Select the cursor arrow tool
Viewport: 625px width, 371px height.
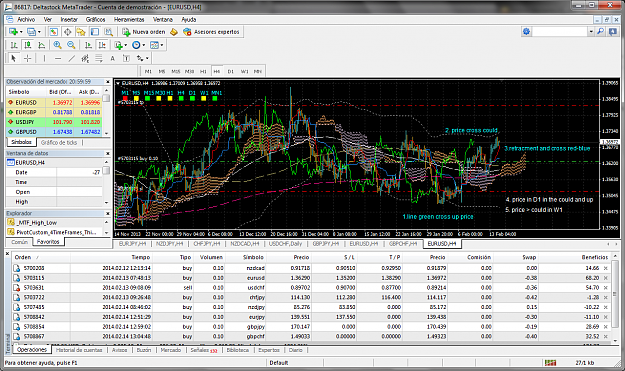[x=14, y=58]
